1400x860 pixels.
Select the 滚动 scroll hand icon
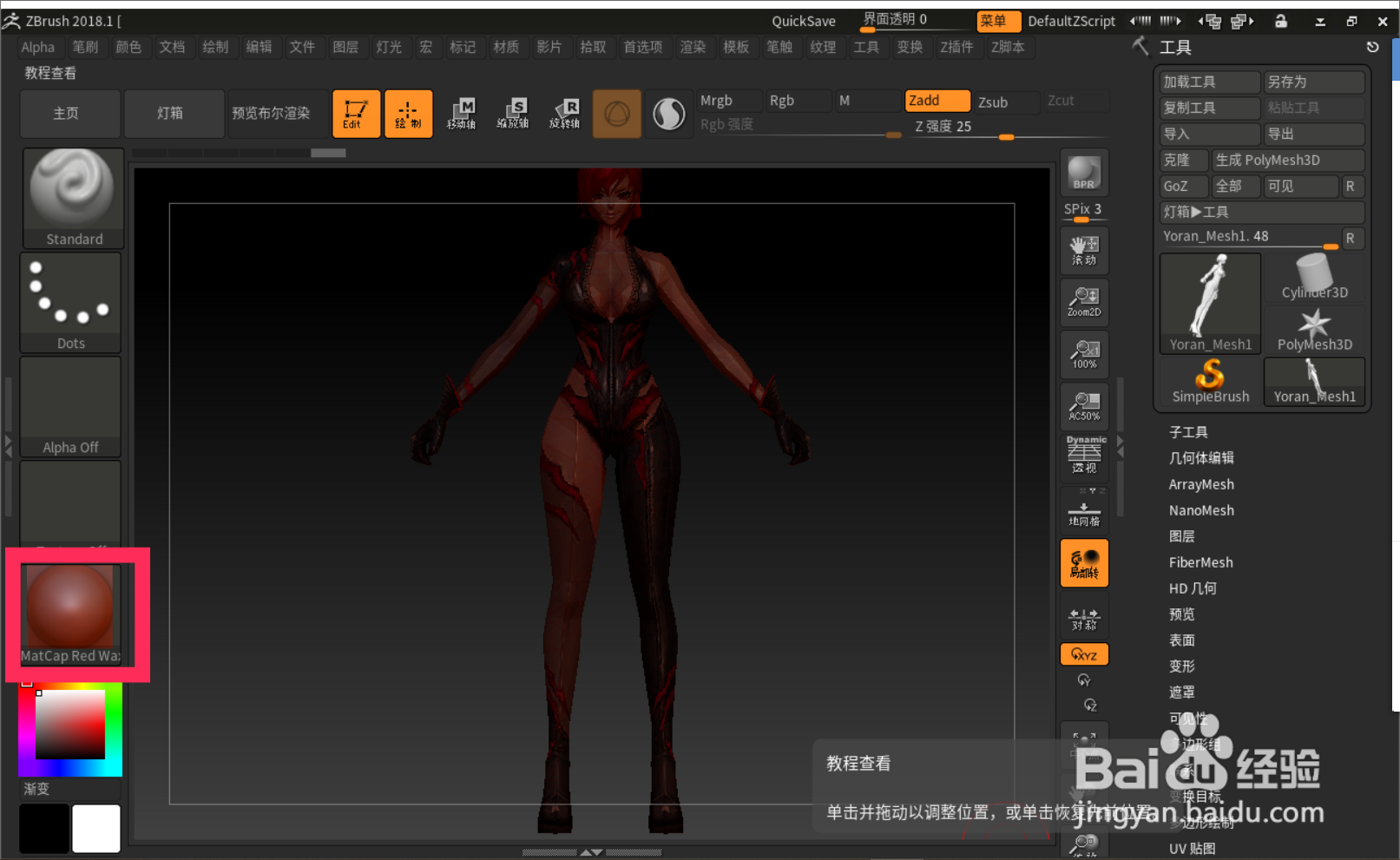[1084, 251]
